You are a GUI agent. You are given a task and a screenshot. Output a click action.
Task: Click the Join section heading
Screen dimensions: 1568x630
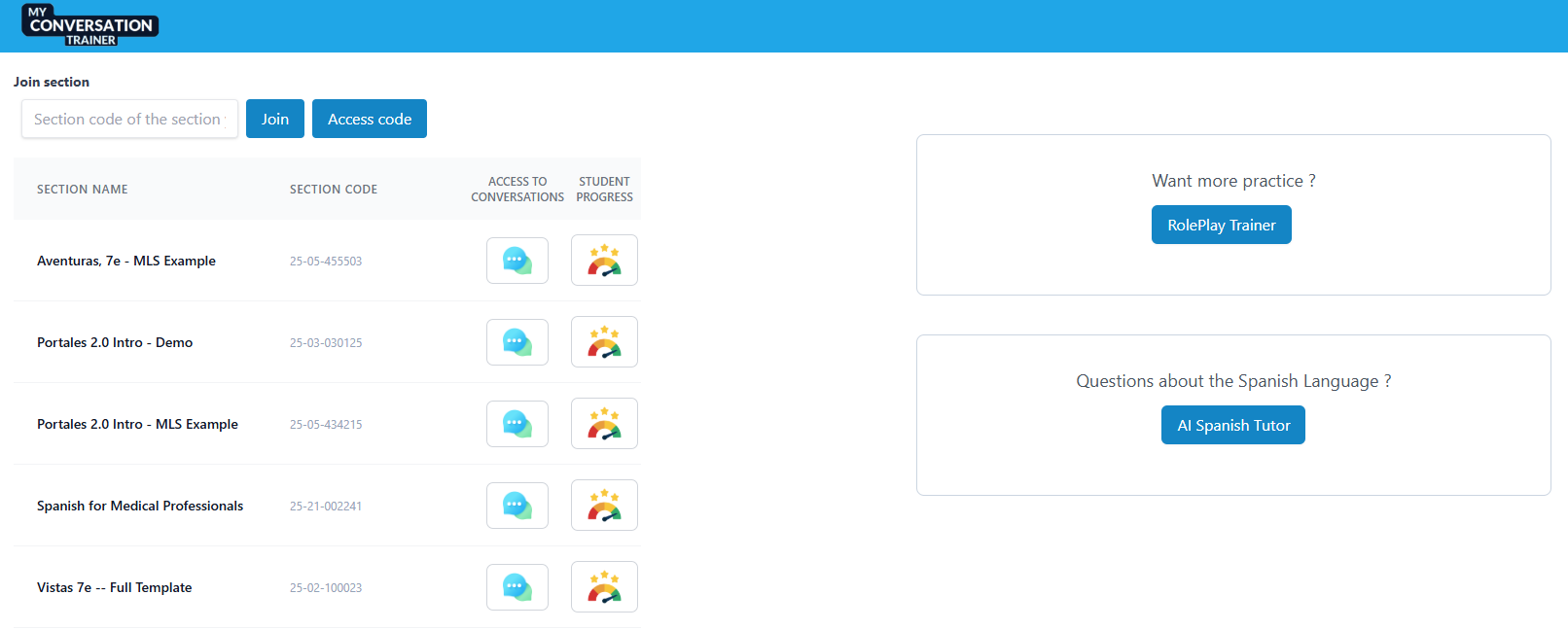pos(52,83)
